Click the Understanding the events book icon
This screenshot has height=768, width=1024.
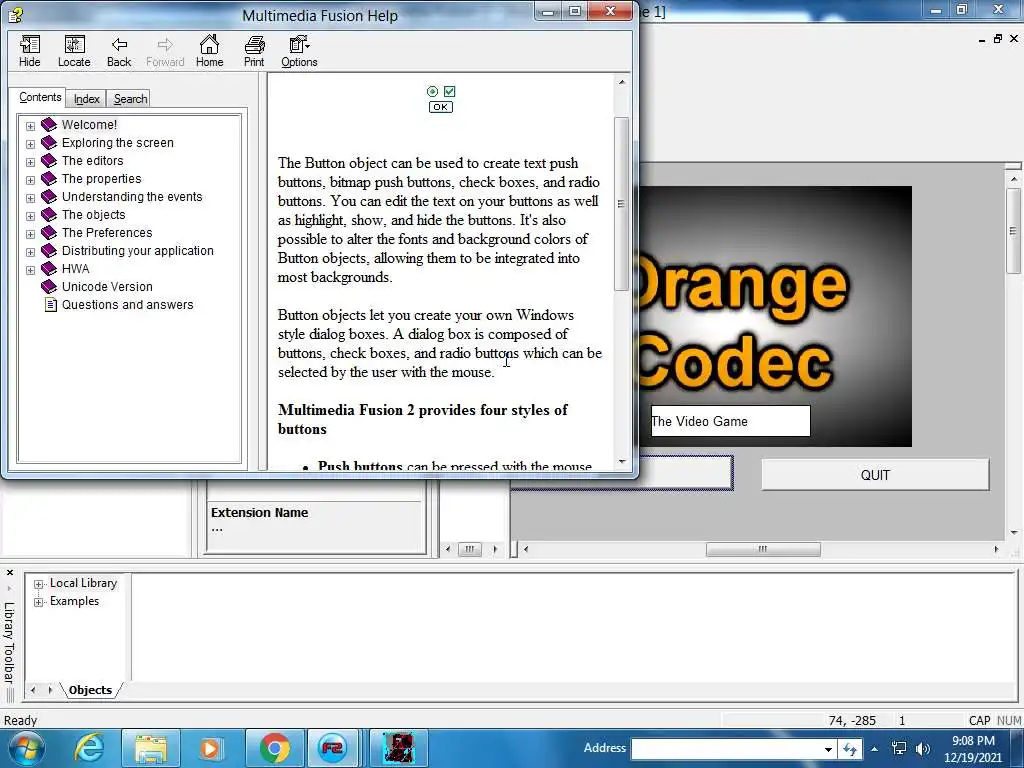point(49,196)
